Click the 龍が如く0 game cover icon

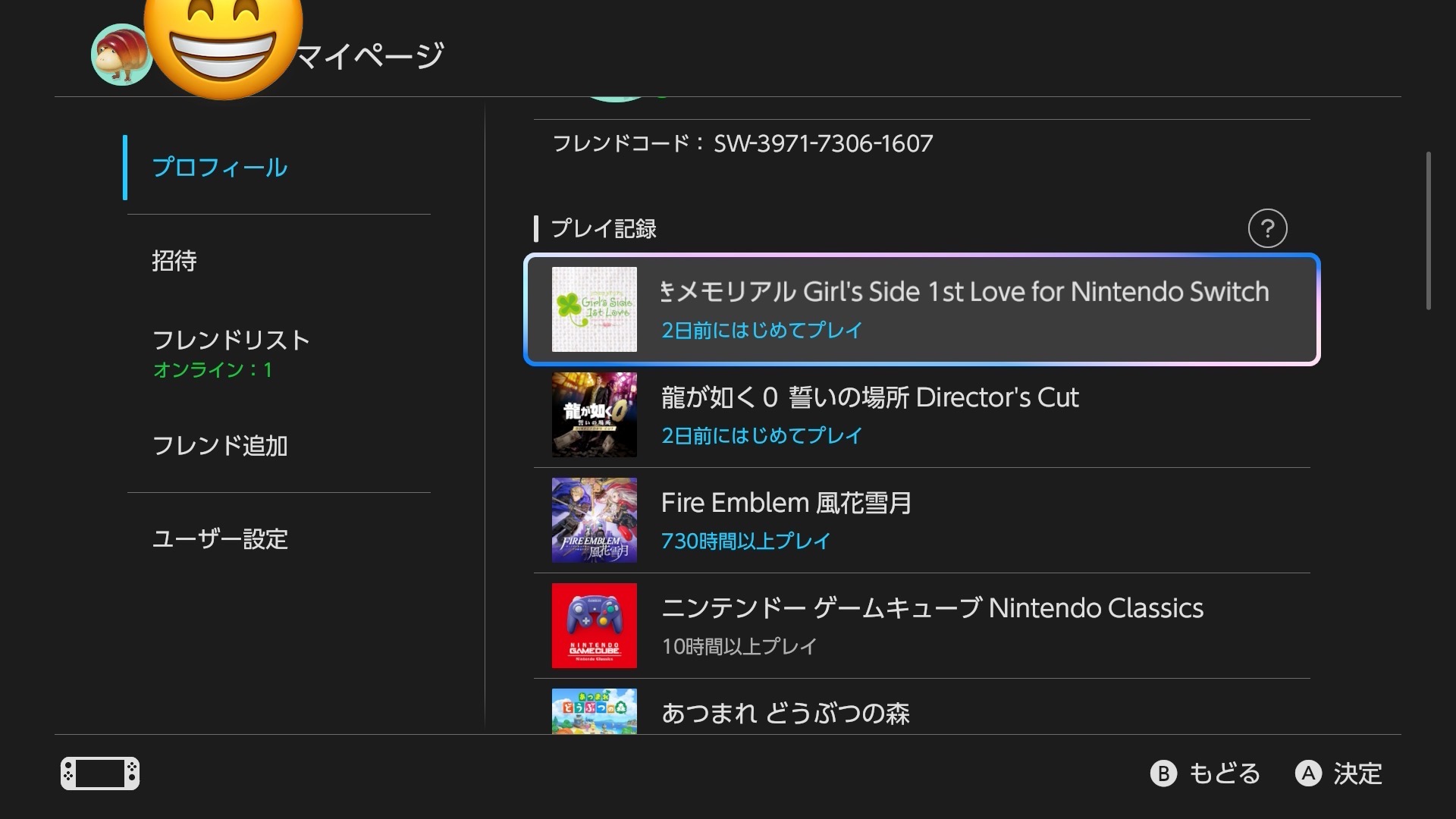[594, 415]
